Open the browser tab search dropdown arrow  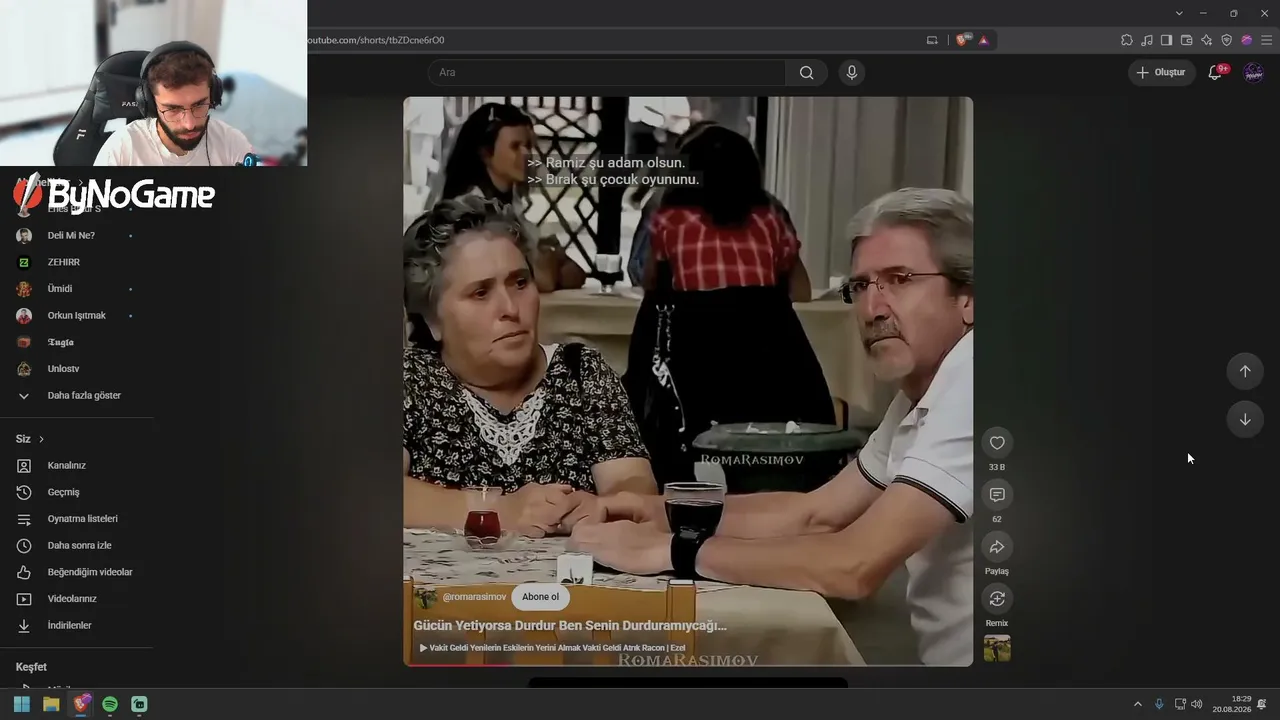pos(1179,13)
